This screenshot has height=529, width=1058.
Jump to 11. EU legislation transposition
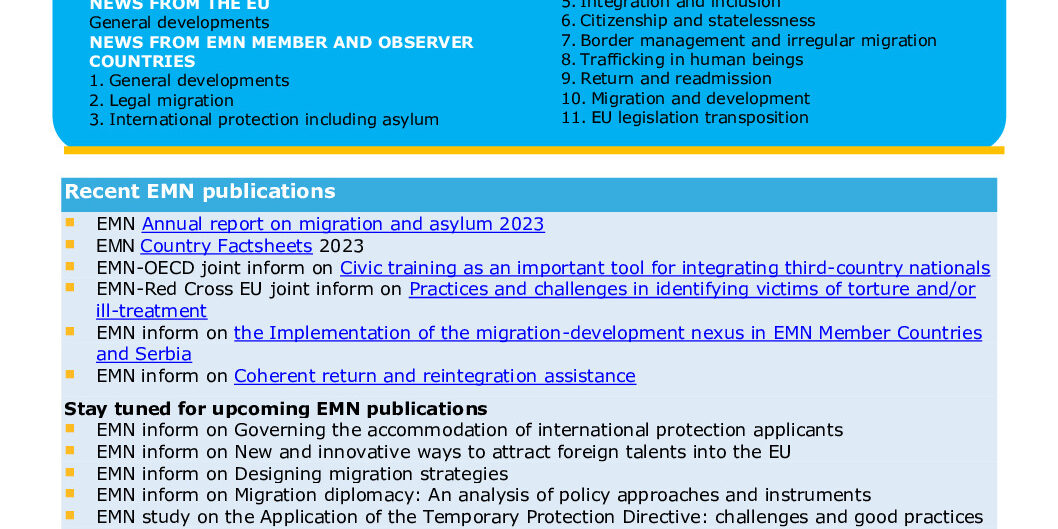pyautogui.click(x=684, y=118)
